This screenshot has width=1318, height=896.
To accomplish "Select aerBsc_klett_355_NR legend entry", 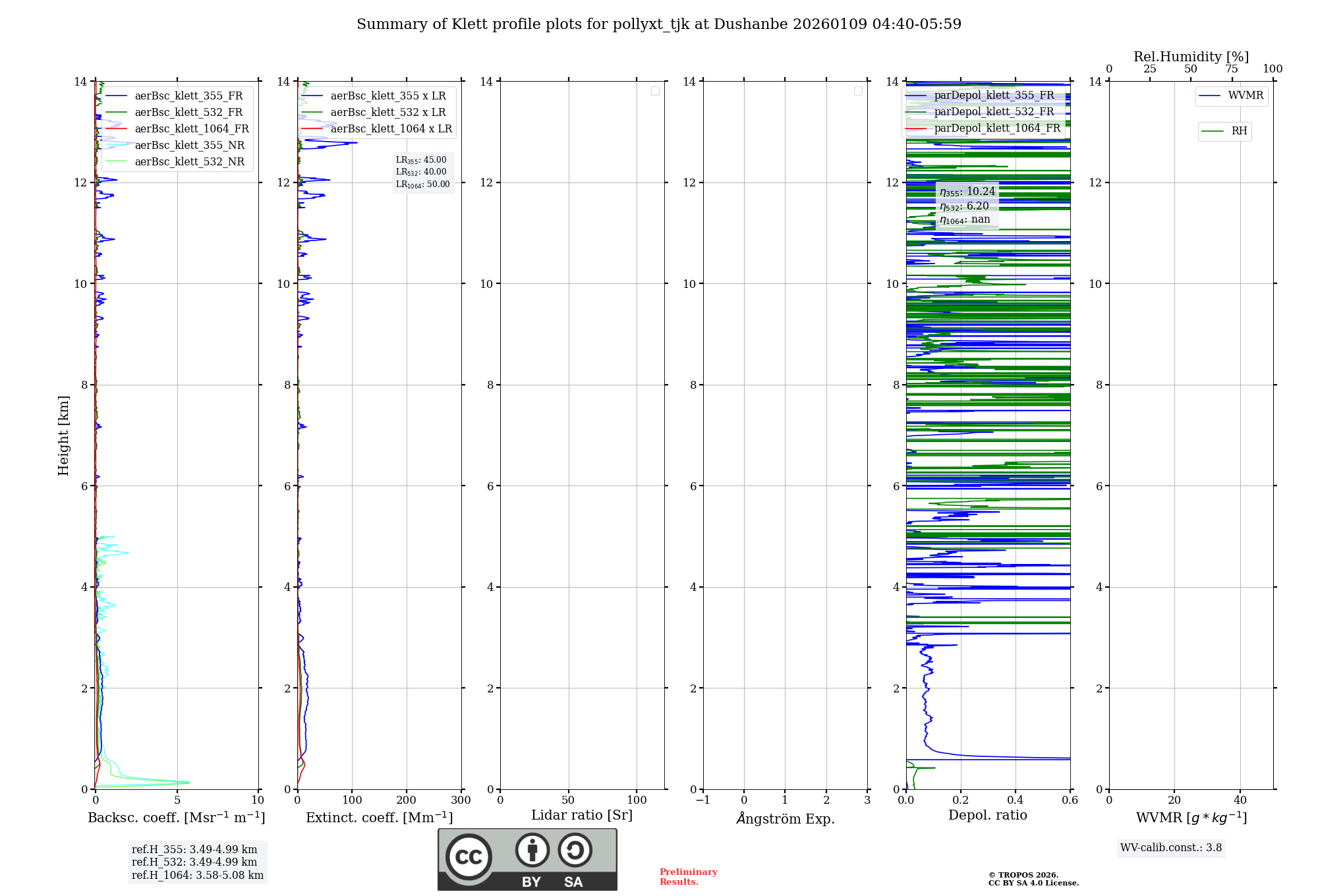I will pos(189,146).
